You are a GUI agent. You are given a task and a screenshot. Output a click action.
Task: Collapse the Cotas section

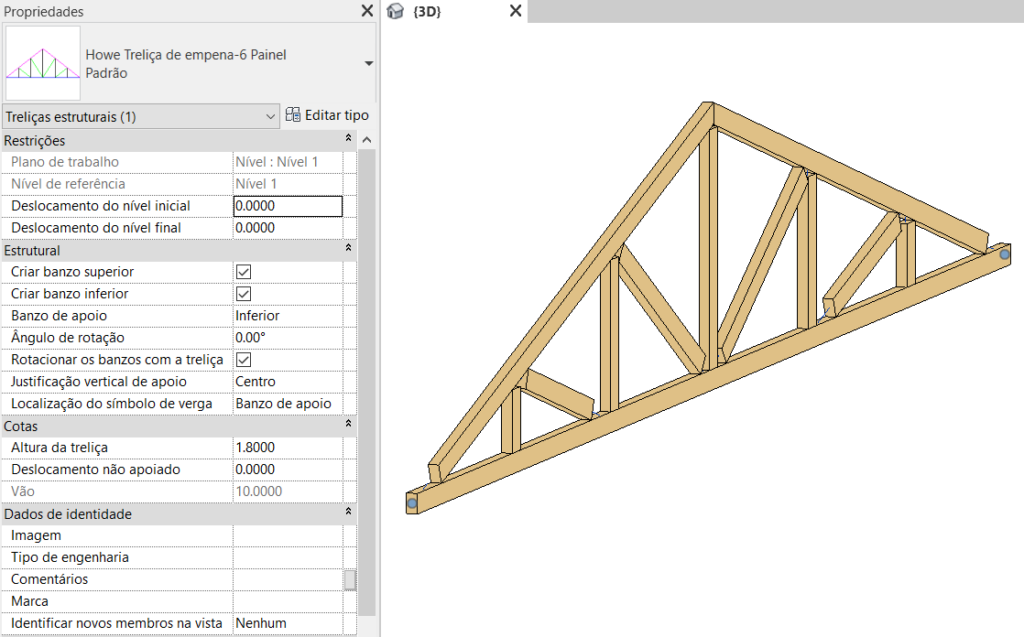[348, 423]
